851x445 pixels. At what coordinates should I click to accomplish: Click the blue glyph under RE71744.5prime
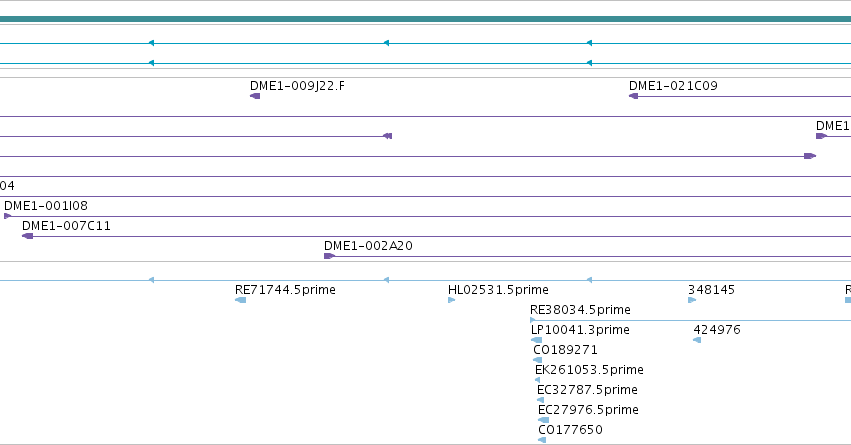tap(240, 300)
